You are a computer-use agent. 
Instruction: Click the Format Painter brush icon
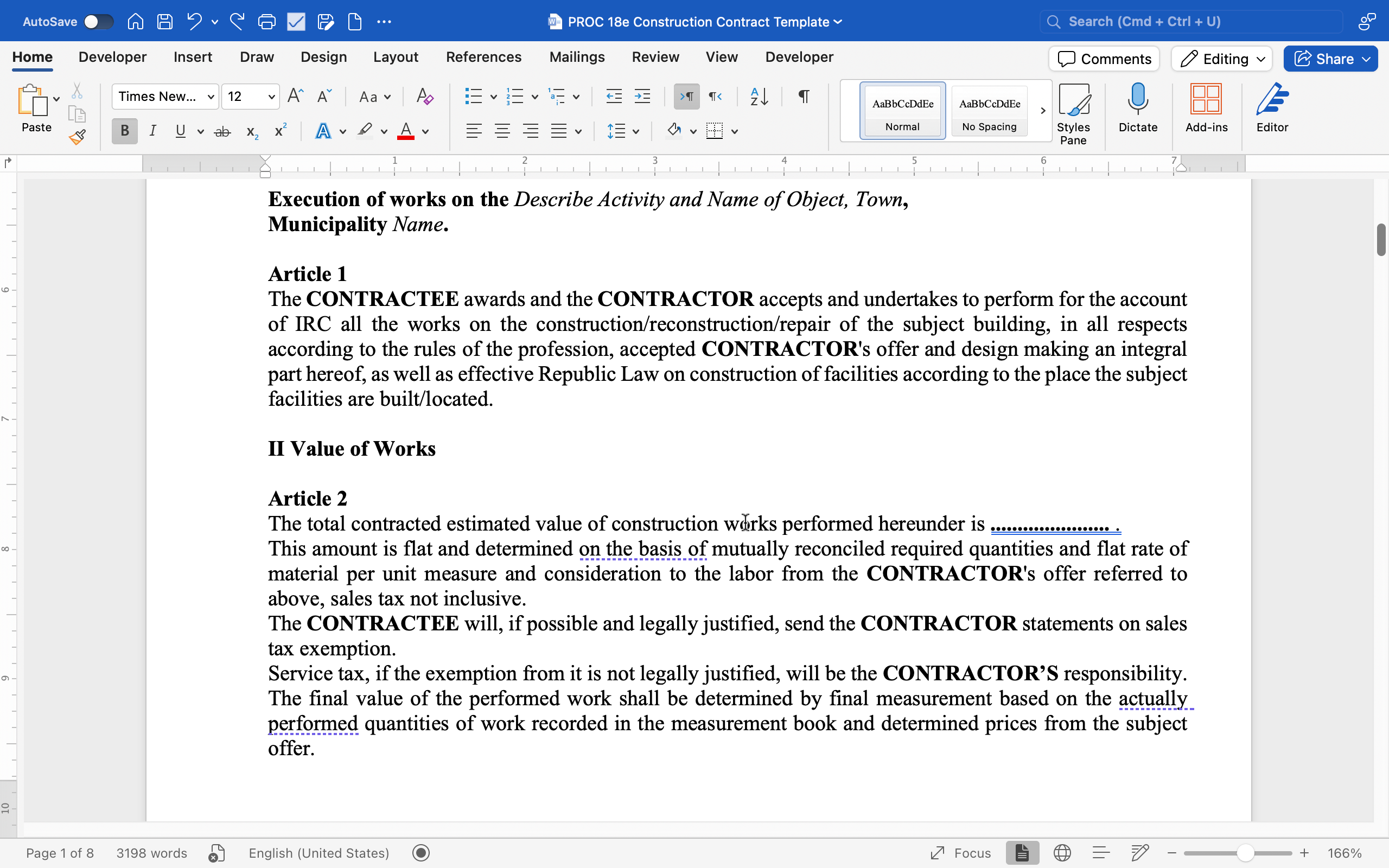pyautogui.click(x=77, y=137)
